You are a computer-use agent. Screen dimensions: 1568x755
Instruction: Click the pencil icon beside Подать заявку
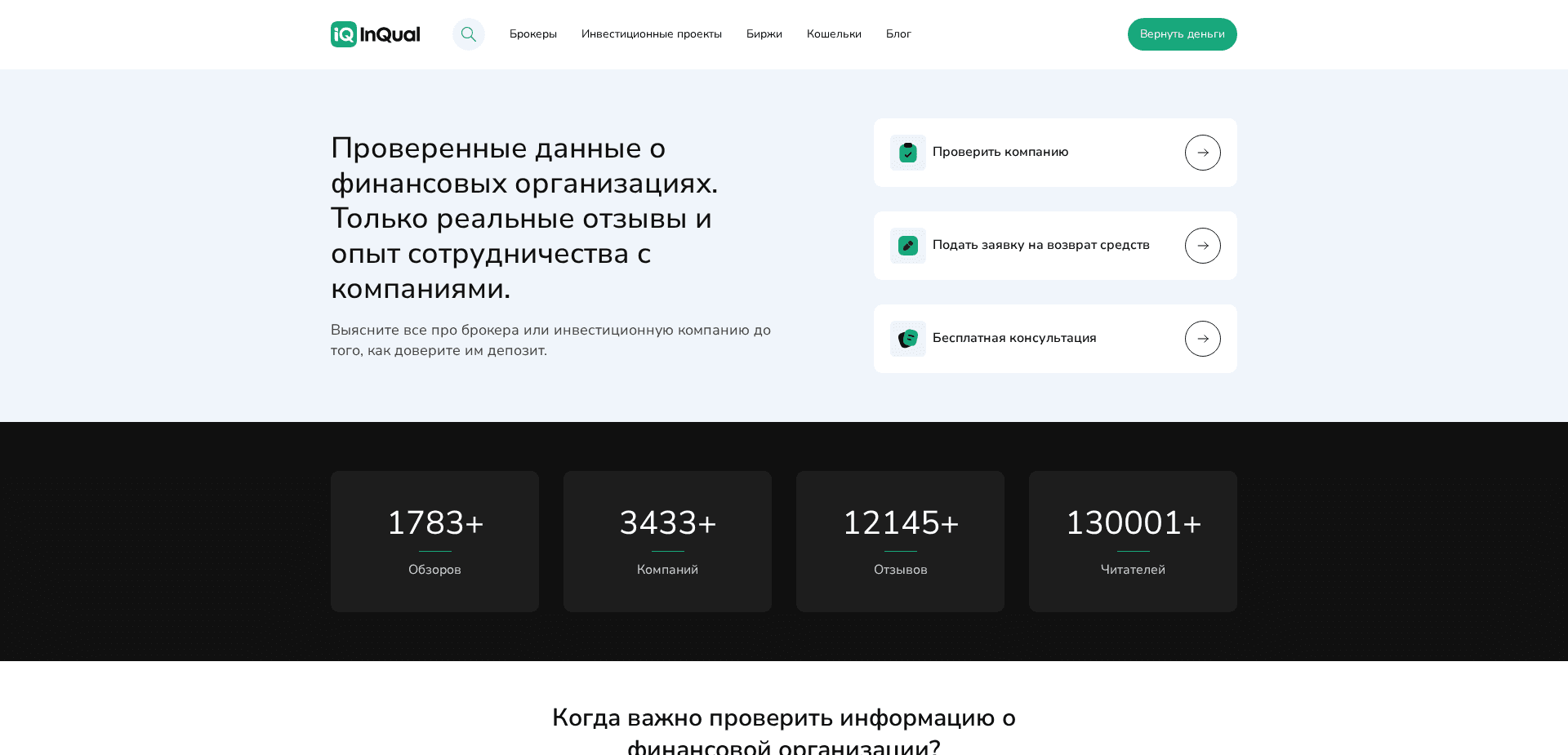pos(908,246)
